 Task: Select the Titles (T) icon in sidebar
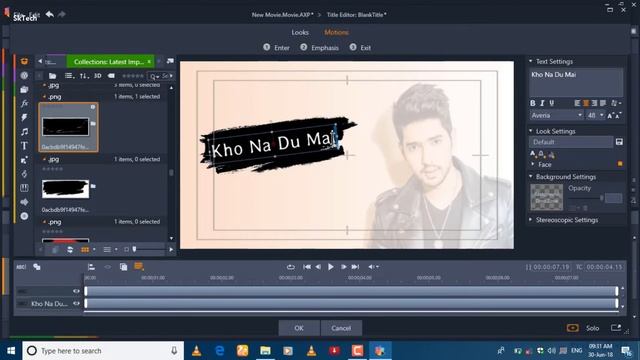pos(24,146)
